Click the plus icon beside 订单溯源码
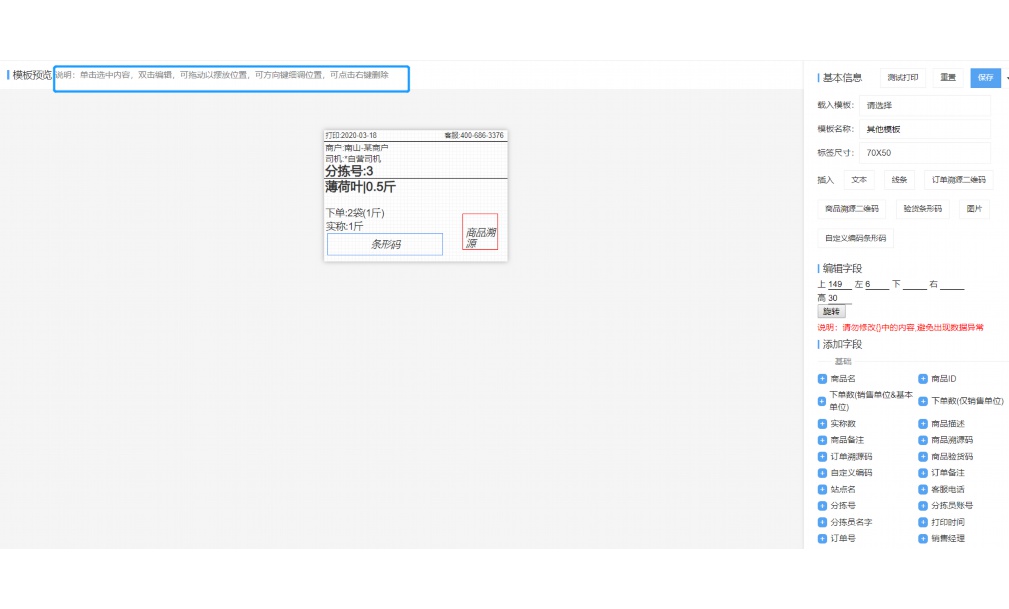Screen dimensions: 1009x609 822,456
